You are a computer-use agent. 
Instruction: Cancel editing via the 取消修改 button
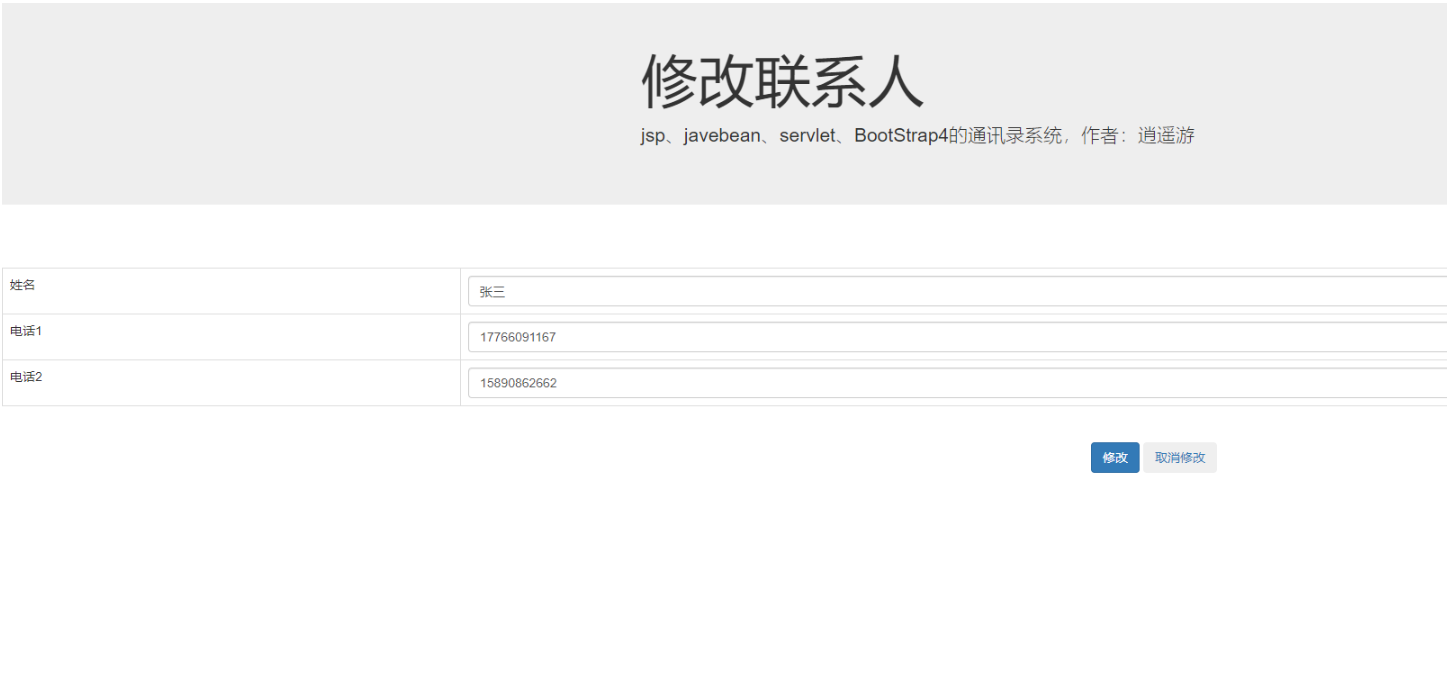[1180, 457]
